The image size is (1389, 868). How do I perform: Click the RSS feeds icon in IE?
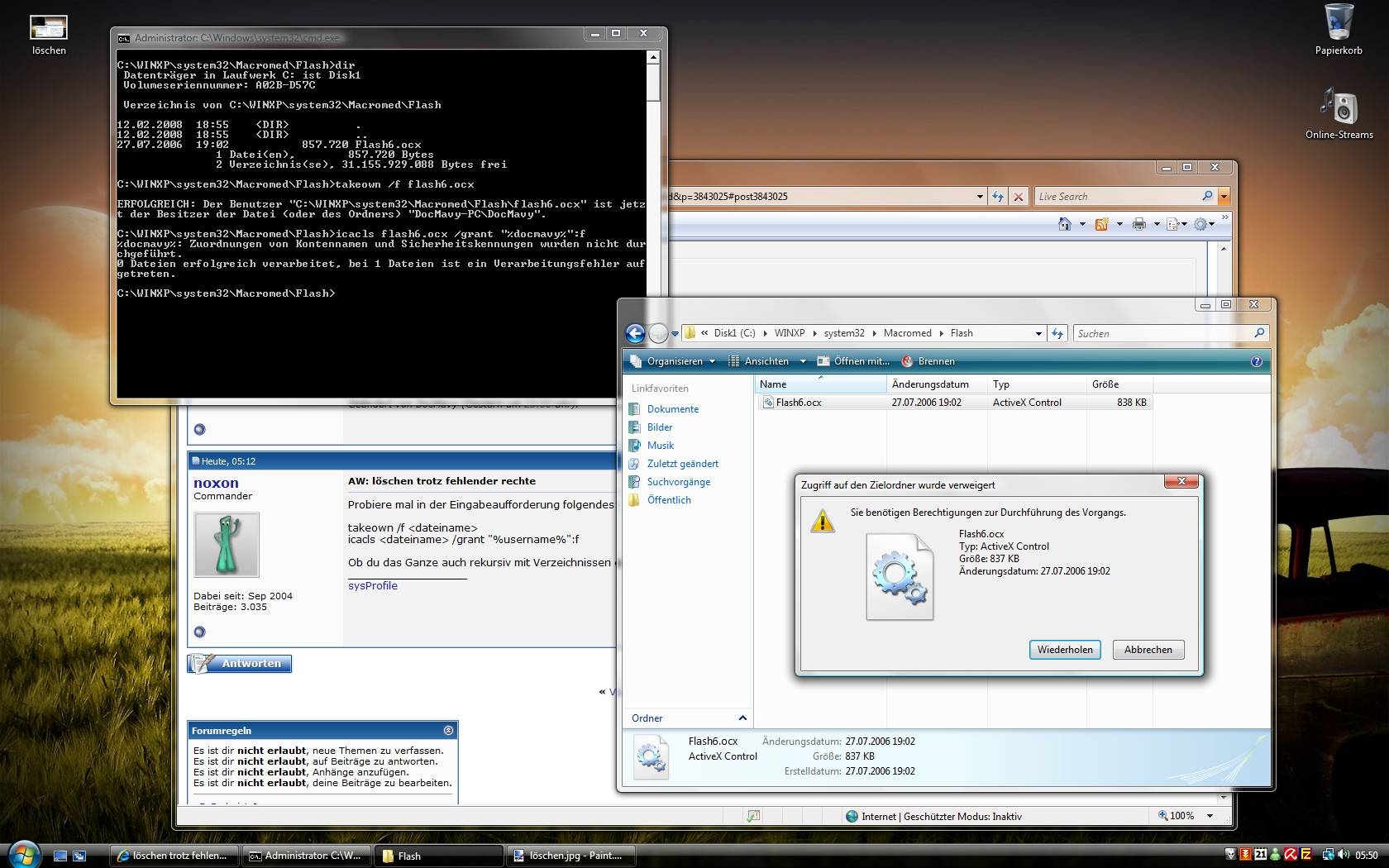(x=1101, y=224)
